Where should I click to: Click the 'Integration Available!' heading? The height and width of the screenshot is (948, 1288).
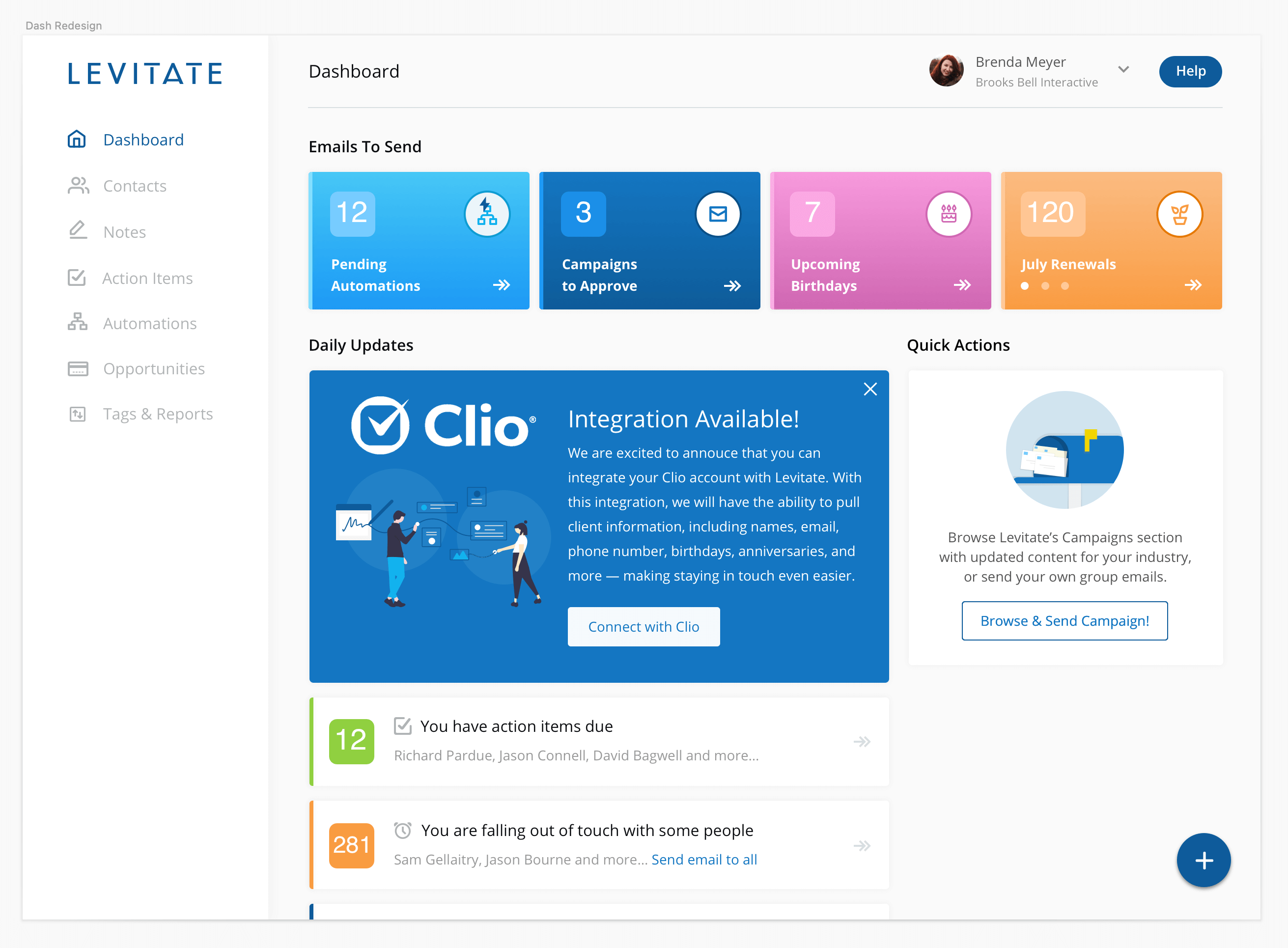[x=683, y=419]
